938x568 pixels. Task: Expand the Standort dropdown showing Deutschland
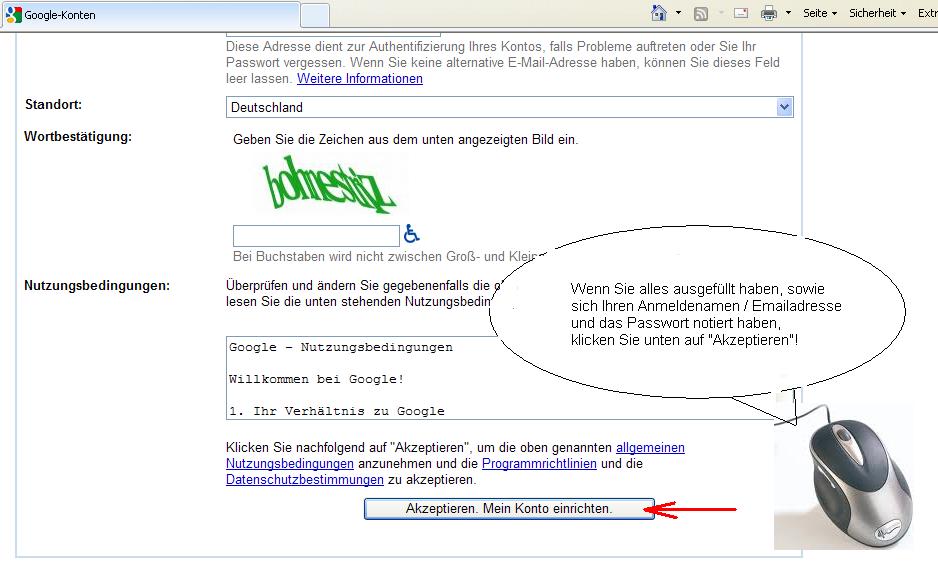tap(784, 107)
